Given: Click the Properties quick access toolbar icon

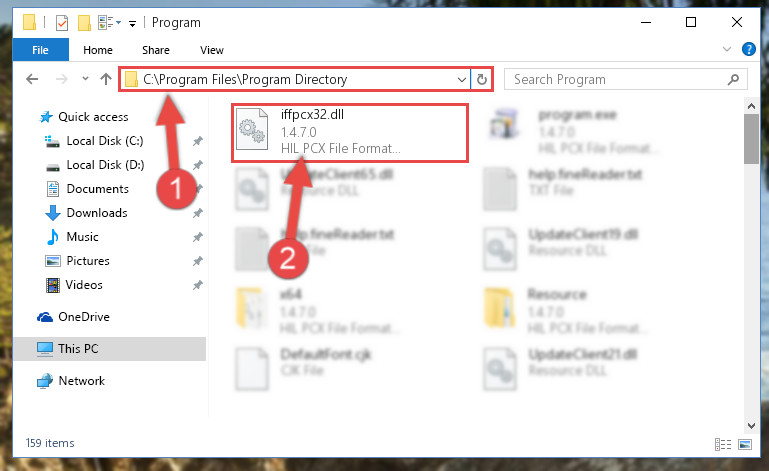Looking at the screenshot, I should click(x=62, y=23).
